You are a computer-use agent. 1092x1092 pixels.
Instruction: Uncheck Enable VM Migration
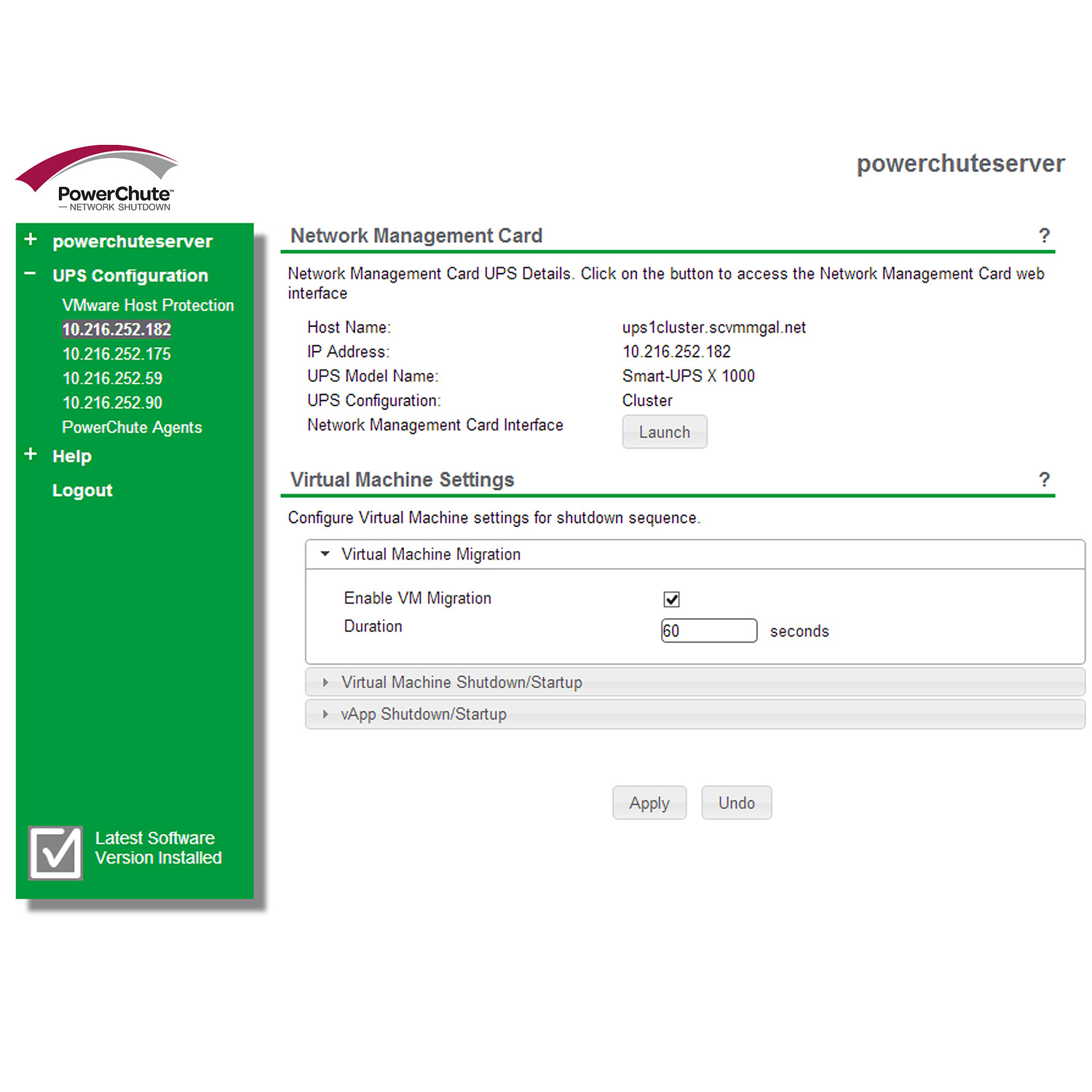(x=671, y=598)
